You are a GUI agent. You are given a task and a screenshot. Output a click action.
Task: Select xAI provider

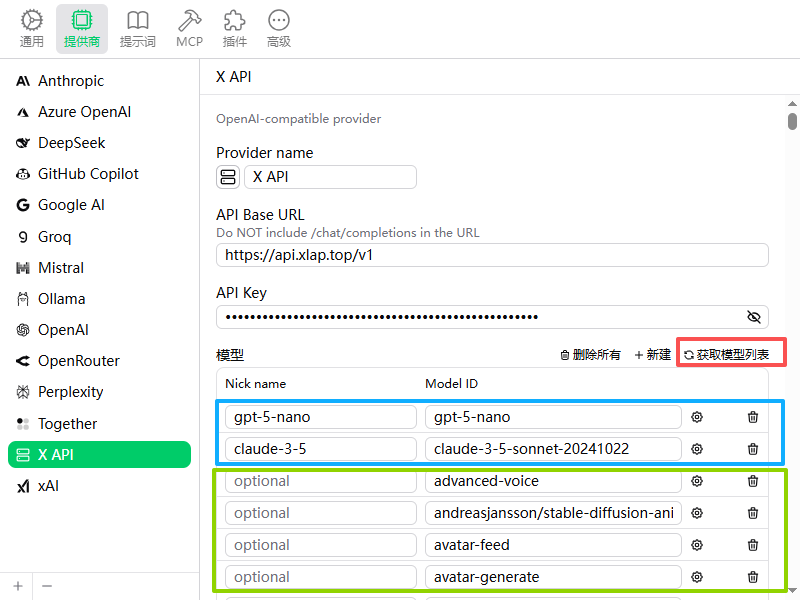pyautogui.click(x=99, y=486)
